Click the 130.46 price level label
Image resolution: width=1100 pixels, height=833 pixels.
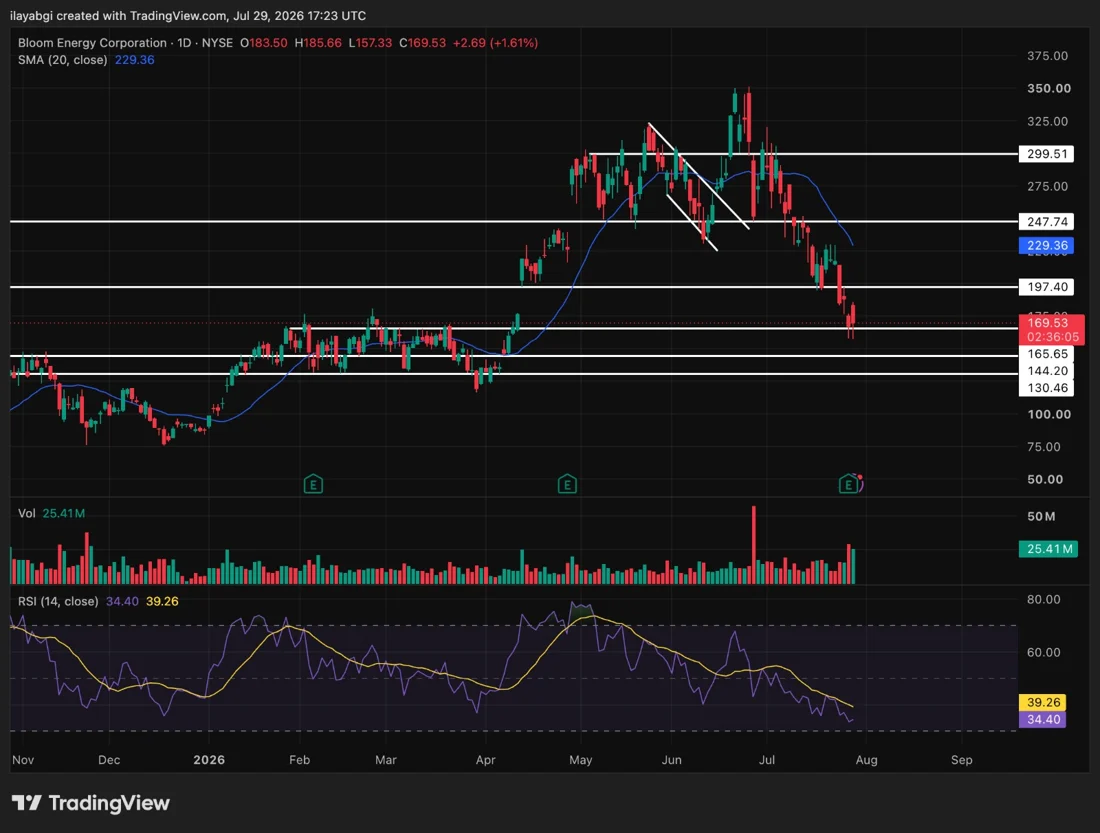[1047, 387]
